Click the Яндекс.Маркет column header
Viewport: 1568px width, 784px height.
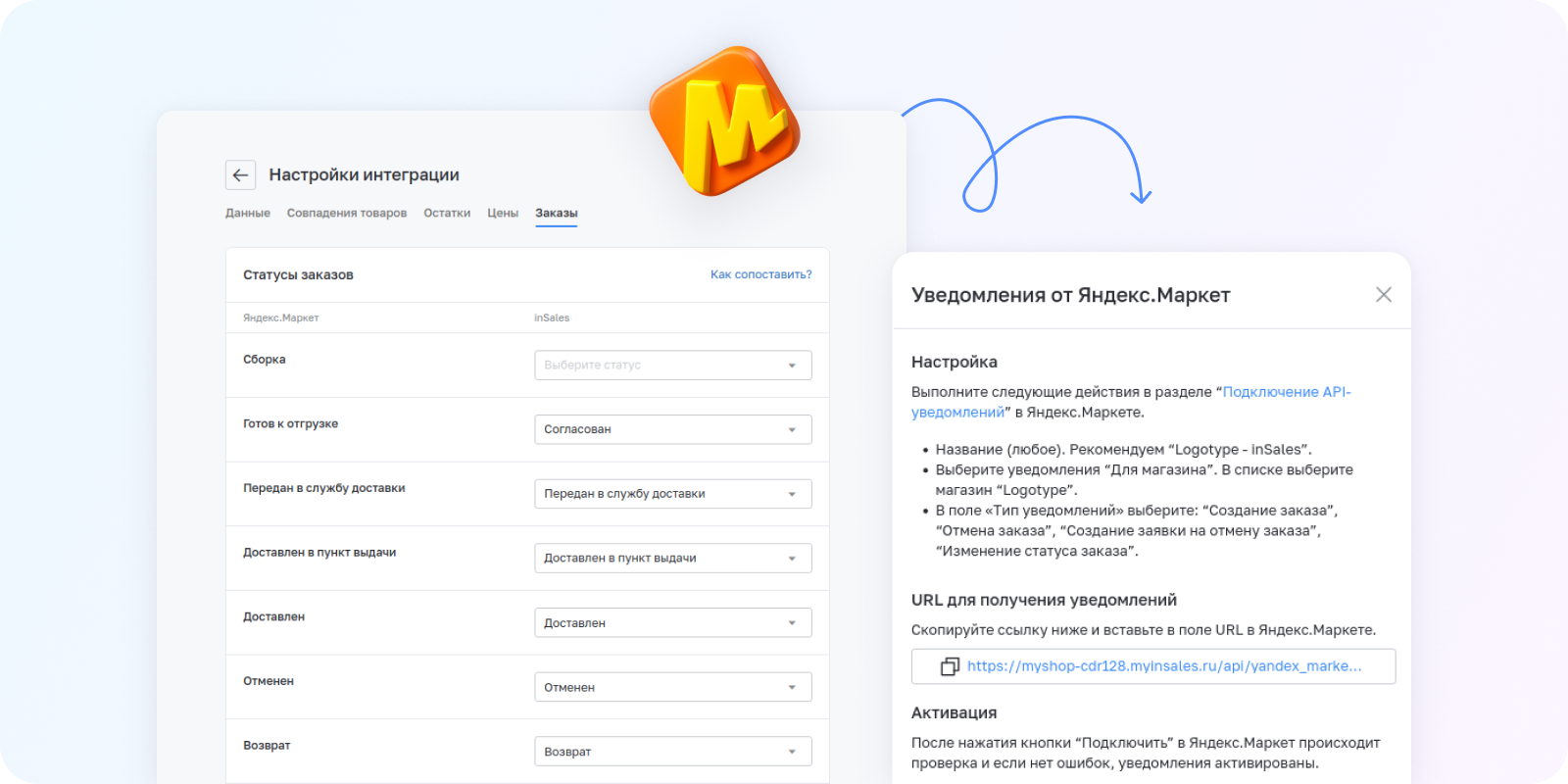281,318
